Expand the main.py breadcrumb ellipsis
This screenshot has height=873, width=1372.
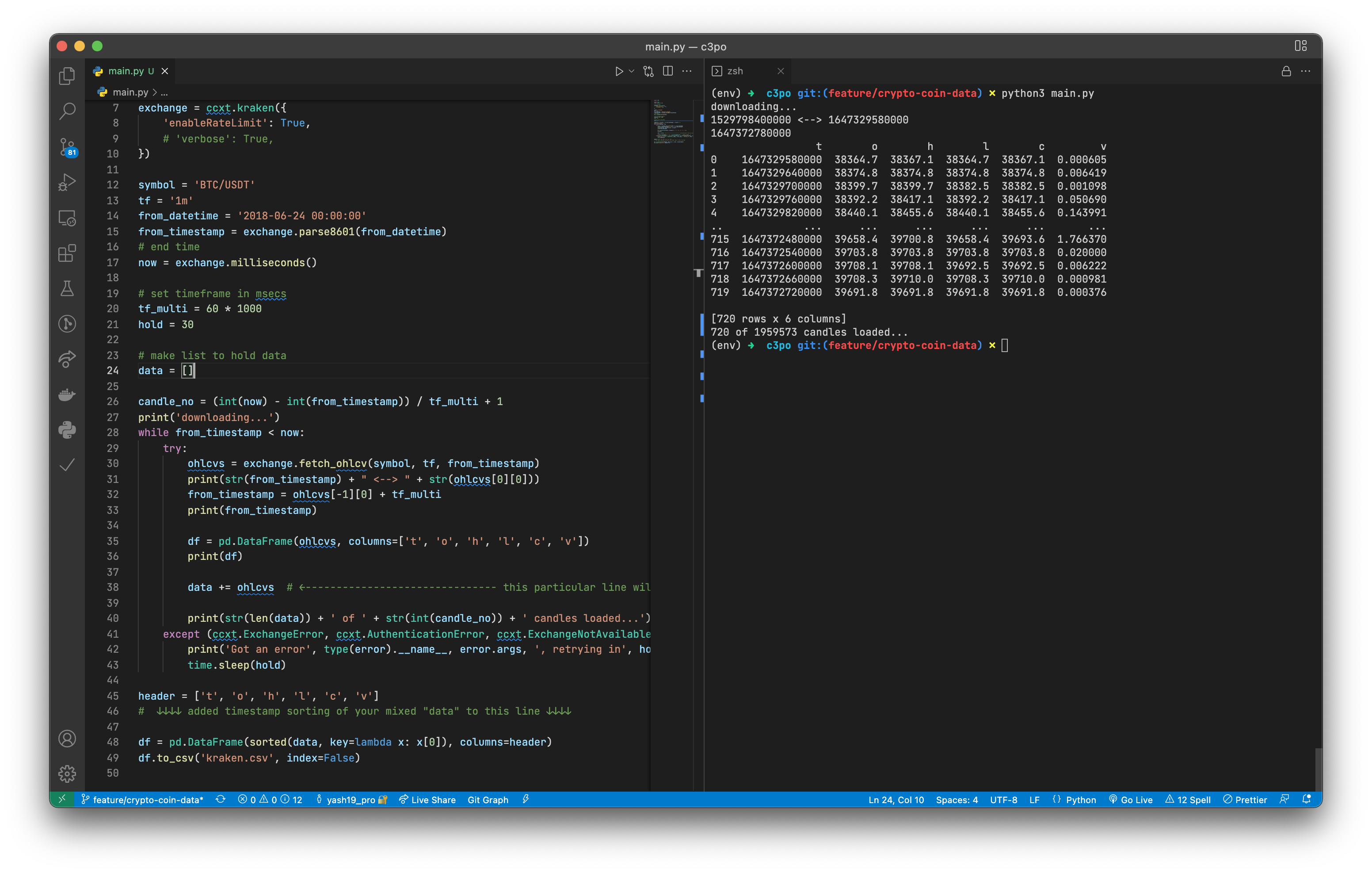click(164, 92)
